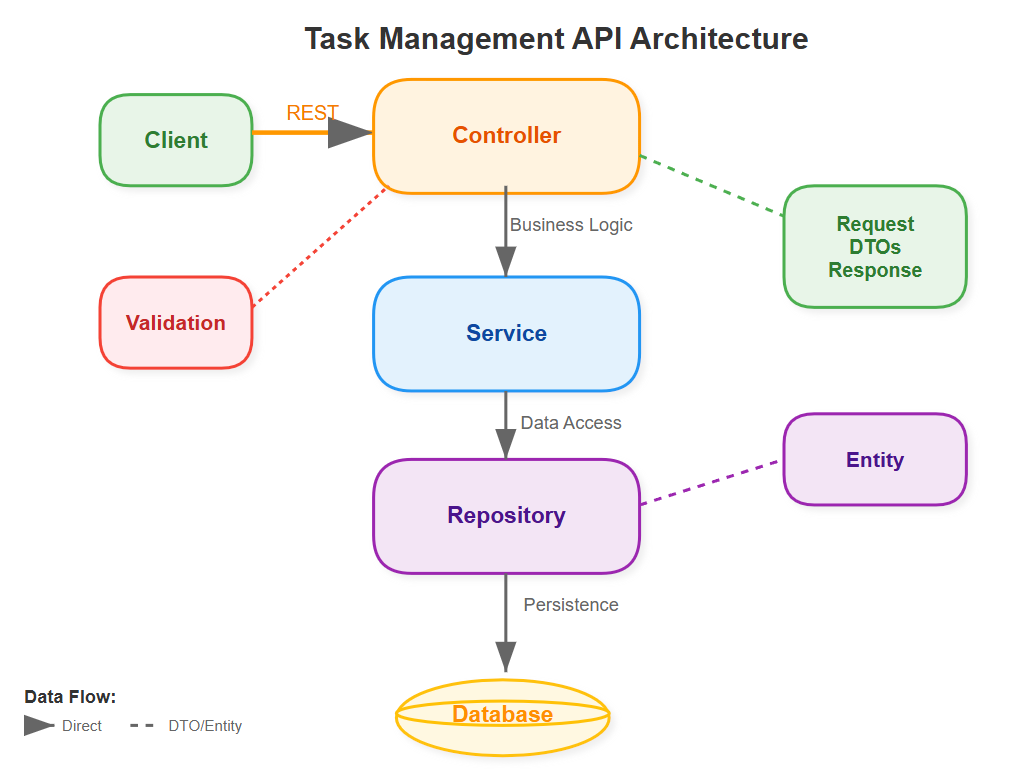The height and width of the screenshot is (782, 1014).
Task: Select the Entity node box
Action: [x=875, y=459]
